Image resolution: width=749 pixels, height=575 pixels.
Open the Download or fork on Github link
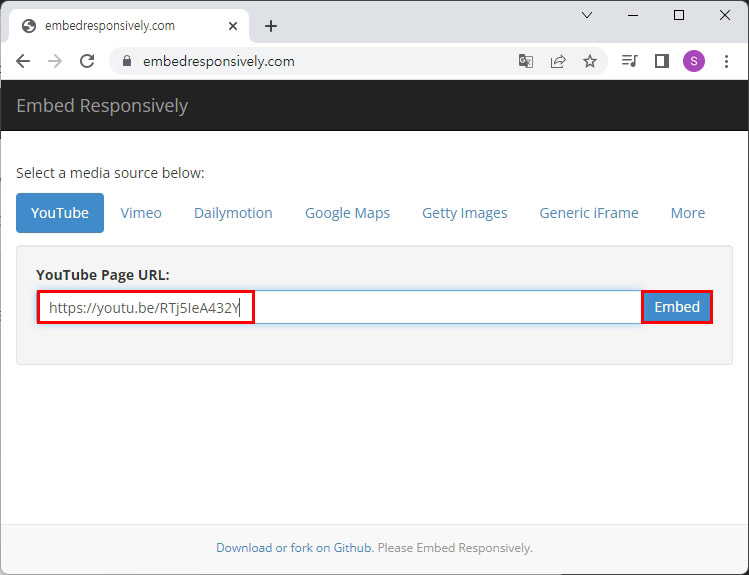pyautogui.click(x=294, y=548)
